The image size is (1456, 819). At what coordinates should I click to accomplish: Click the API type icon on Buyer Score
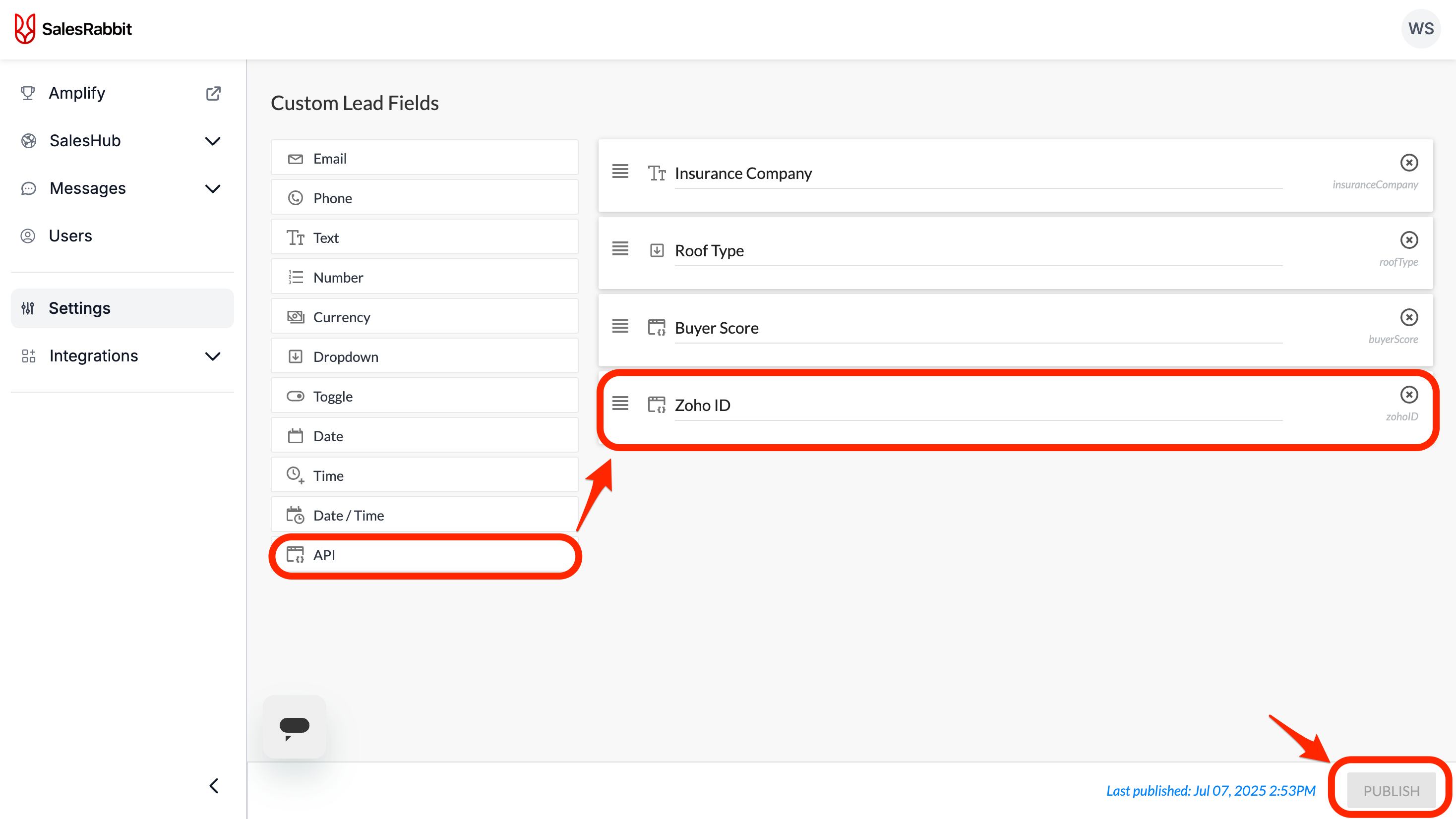pos(656,327)
